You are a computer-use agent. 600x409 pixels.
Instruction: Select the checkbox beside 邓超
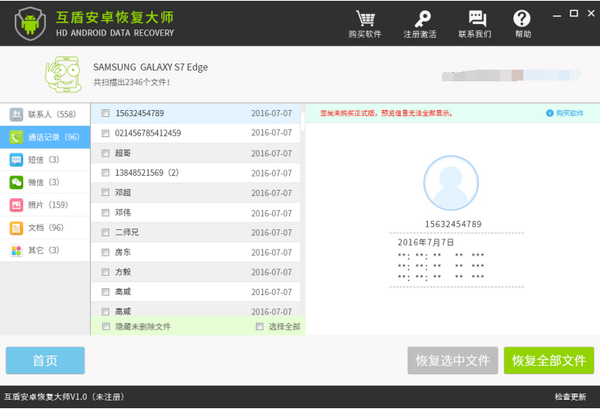coord(105,192)
